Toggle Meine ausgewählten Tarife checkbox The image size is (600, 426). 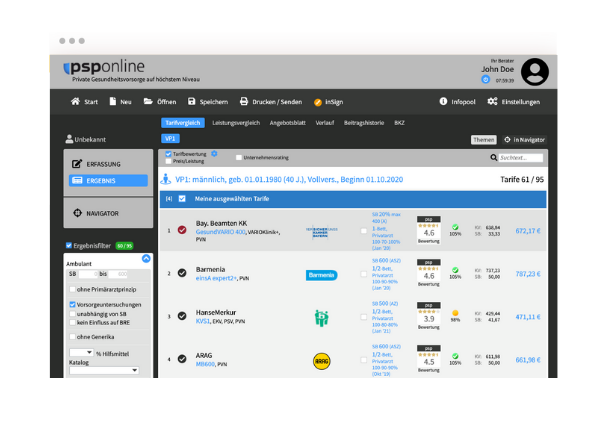click(x=182, y=198)
